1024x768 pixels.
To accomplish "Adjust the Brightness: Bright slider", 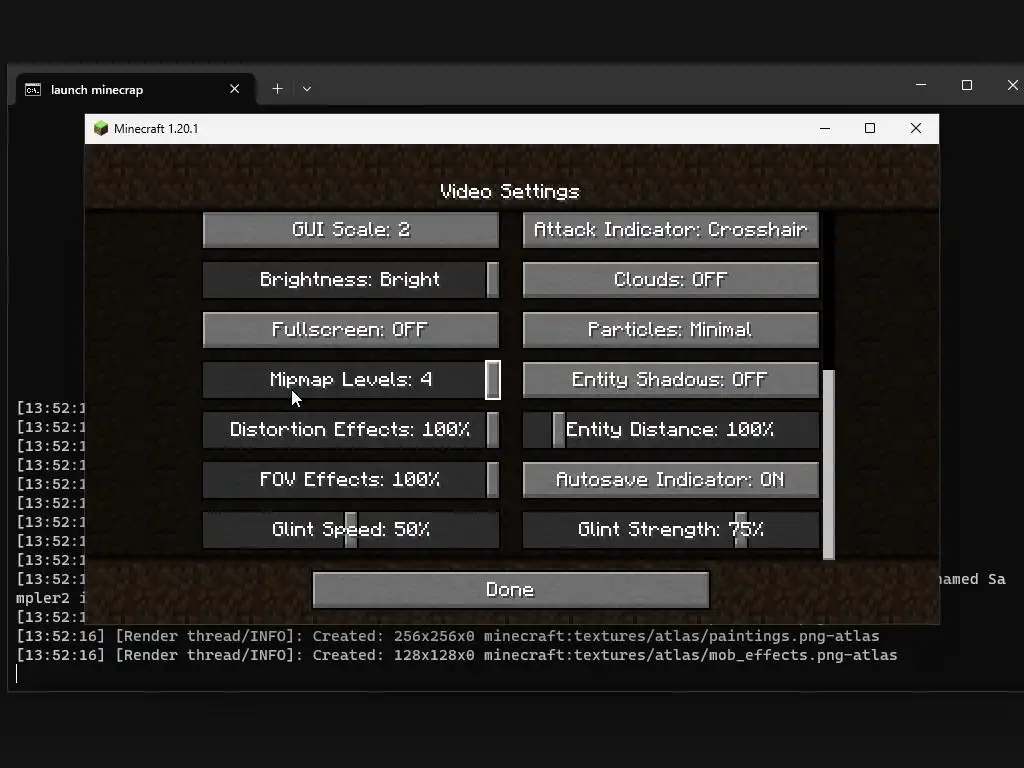I will tap(351, 280).
